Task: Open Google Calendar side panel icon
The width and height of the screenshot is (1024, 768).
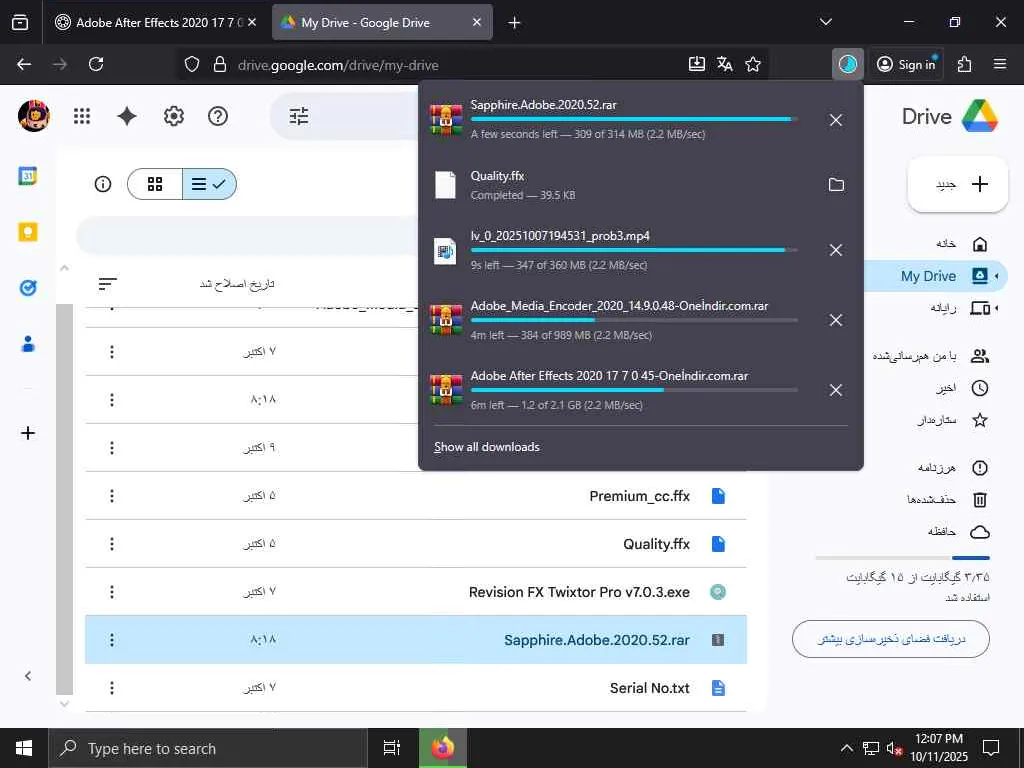Action: click(27, 176)
